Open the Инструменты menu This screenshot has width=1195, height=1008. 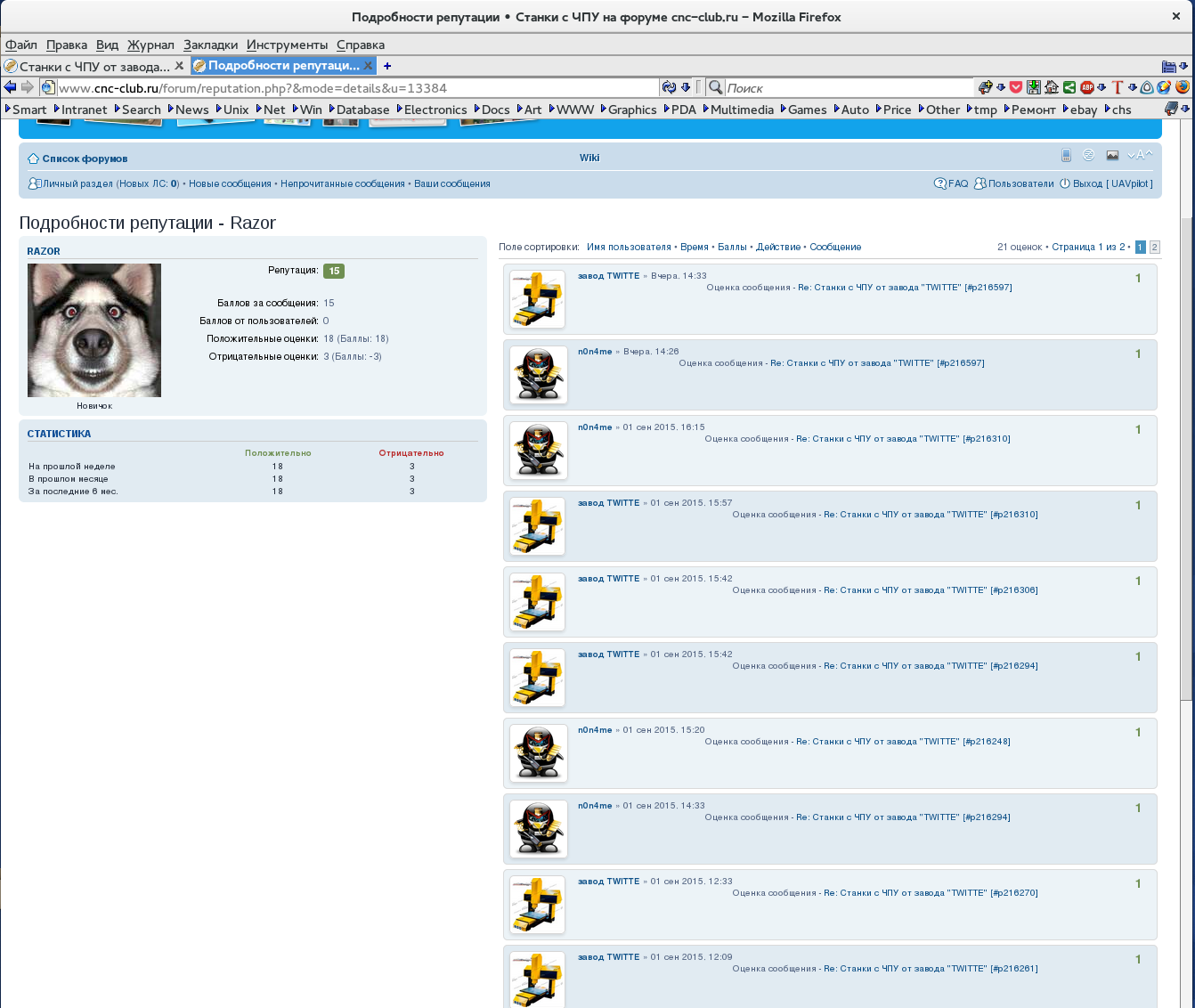[x=287, y=45]
